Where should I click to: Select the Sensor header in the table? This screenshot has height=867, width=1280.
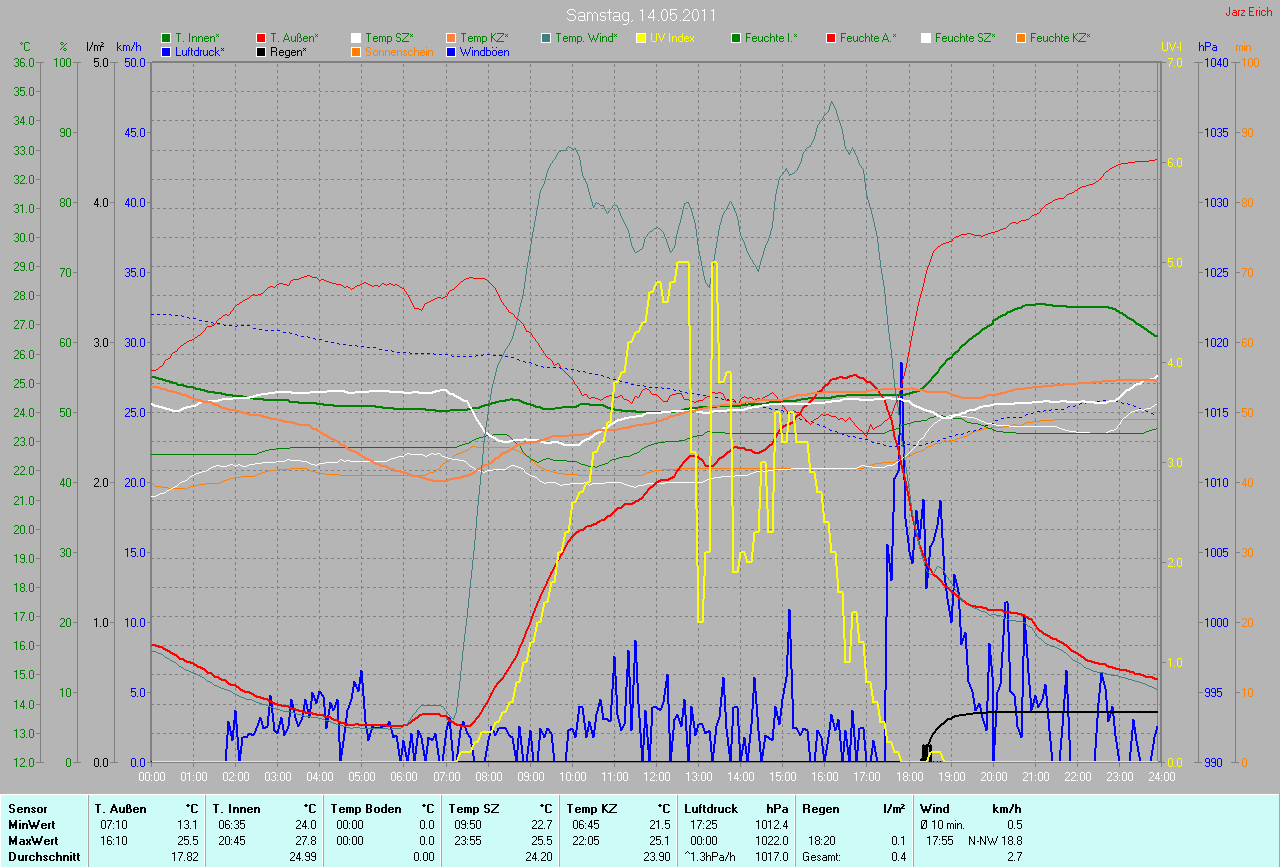tap(27, 809)
